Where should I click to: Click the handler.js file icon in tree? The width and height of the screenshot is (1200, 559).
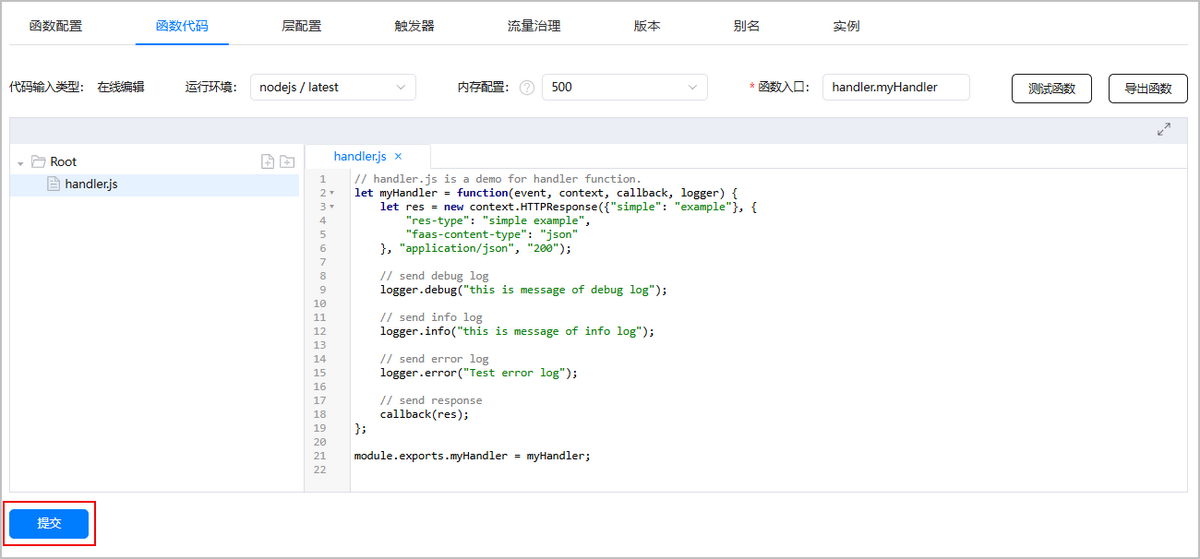tap(54, 184)
